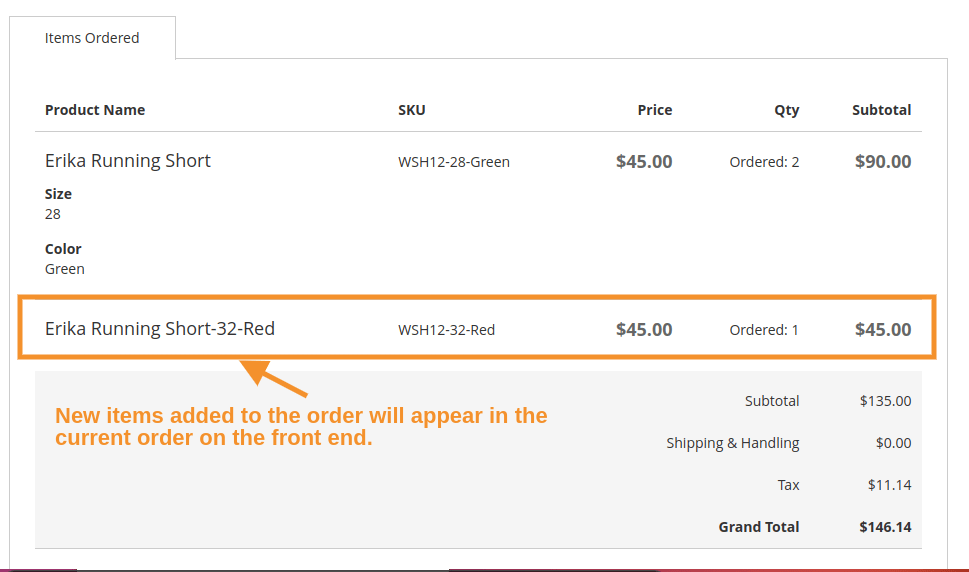
Task: Click the Shipping & Handling label
Action: click(733, 443)
